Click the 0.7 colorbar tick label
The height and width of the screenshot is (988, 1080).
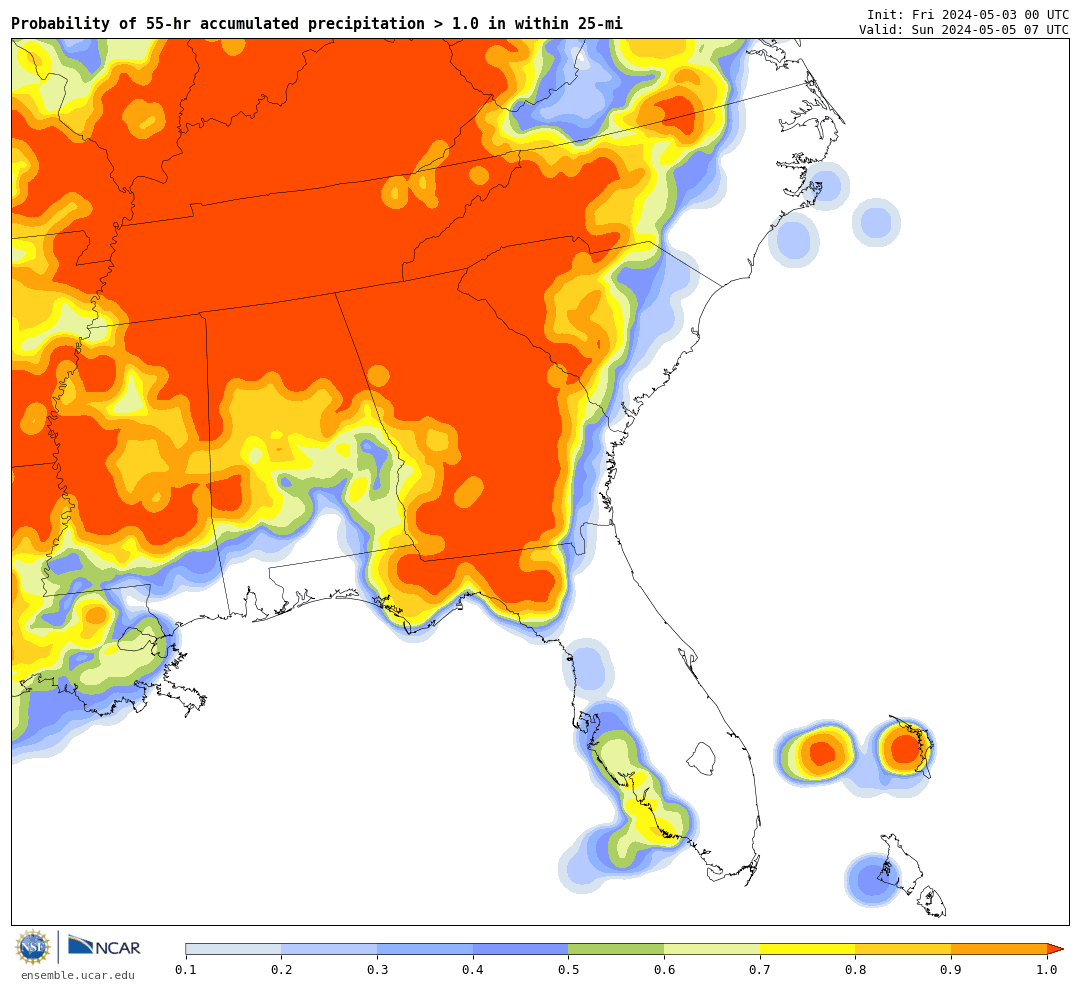pyautogui.click(x=760, y=970)
